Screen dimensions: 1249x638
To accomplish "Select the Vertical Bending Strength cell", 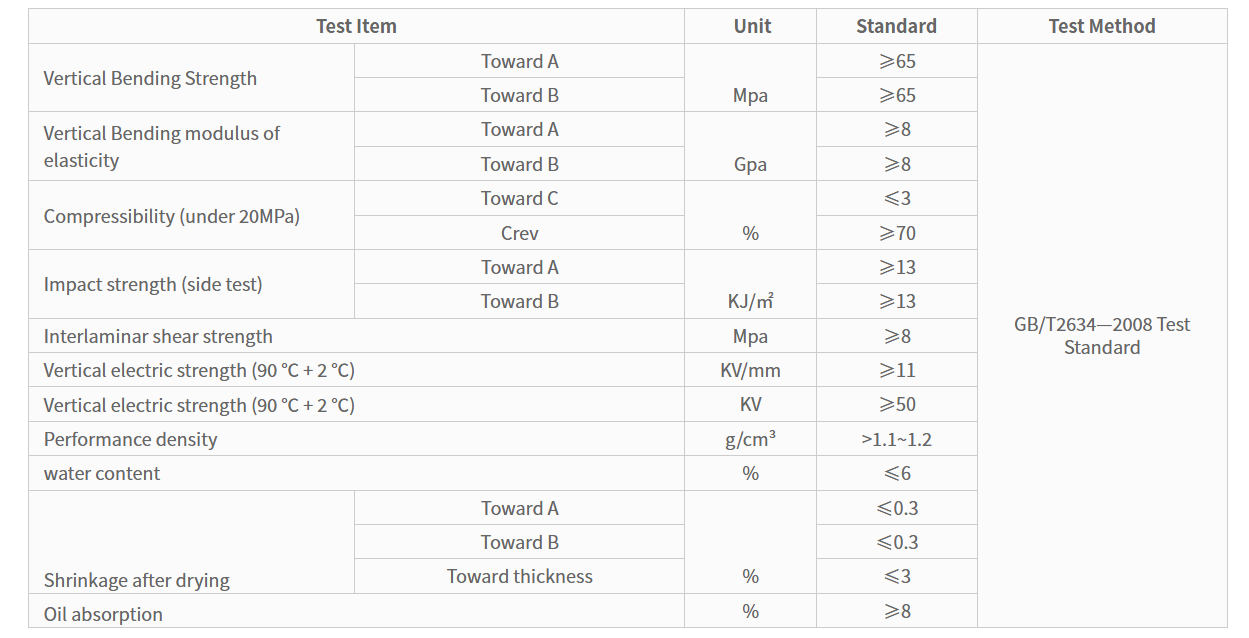I will click(x=191, y=78).
